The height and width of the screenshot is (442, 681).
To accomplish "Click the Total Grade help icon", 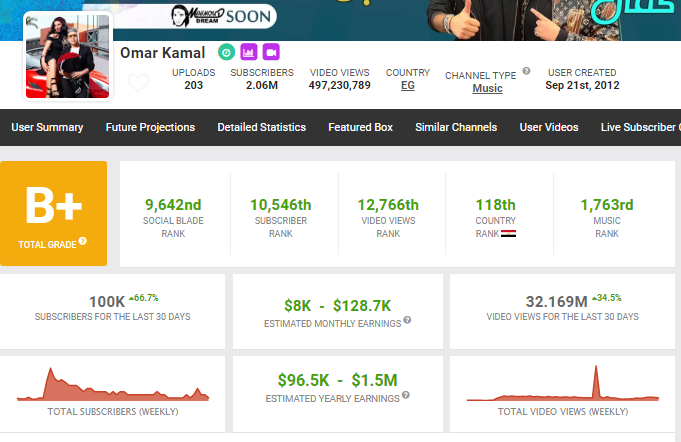I will [x=82, y=241].
